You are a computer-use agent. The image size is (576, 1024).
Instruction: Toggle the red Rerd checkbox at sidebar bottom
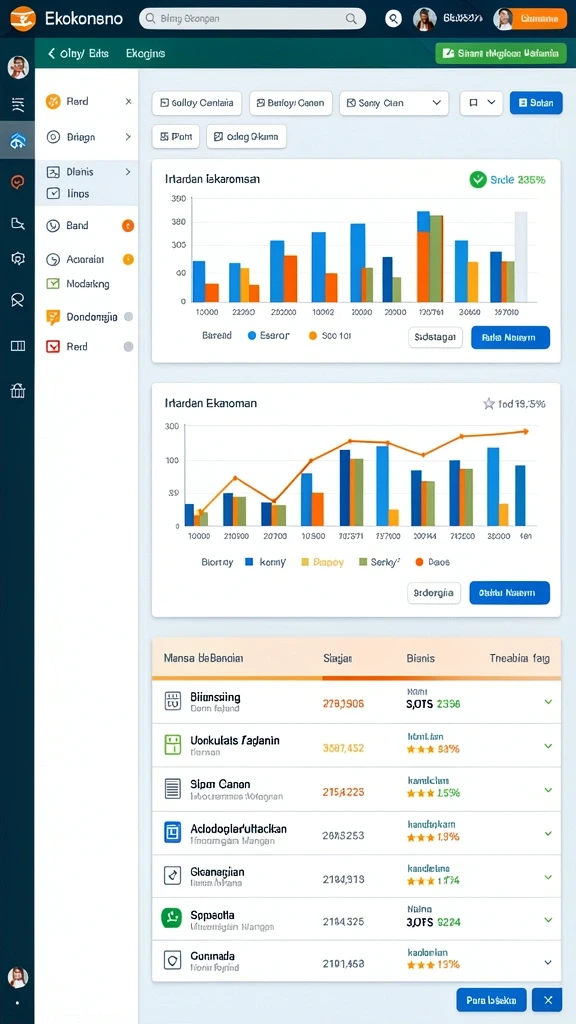coord(53,347)
